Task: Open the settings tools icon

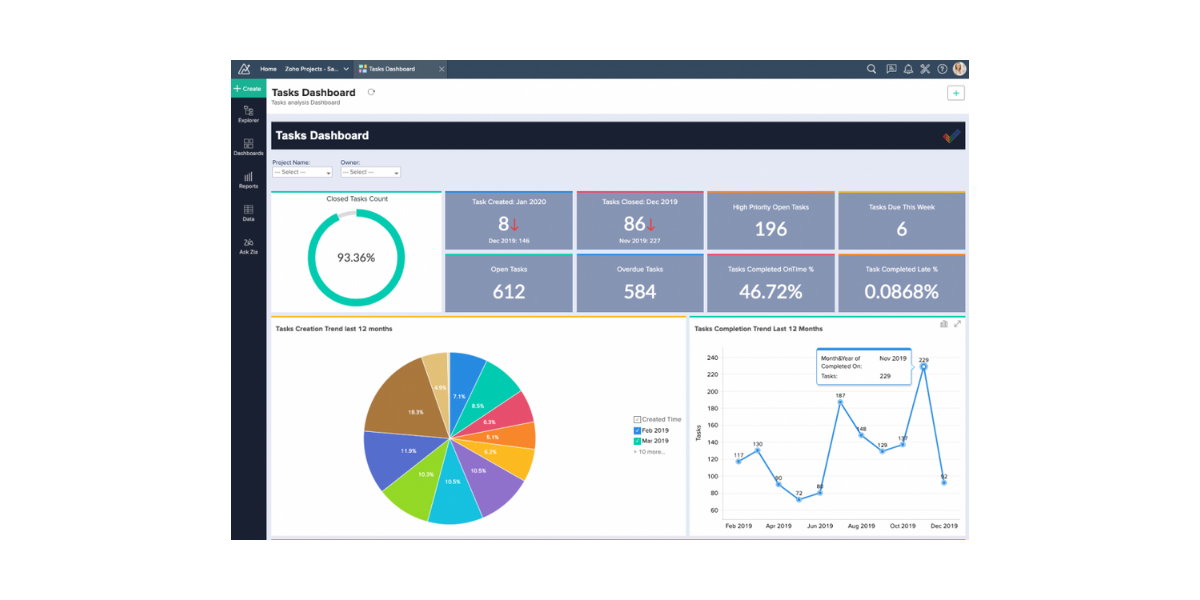Action: [924, 69]
